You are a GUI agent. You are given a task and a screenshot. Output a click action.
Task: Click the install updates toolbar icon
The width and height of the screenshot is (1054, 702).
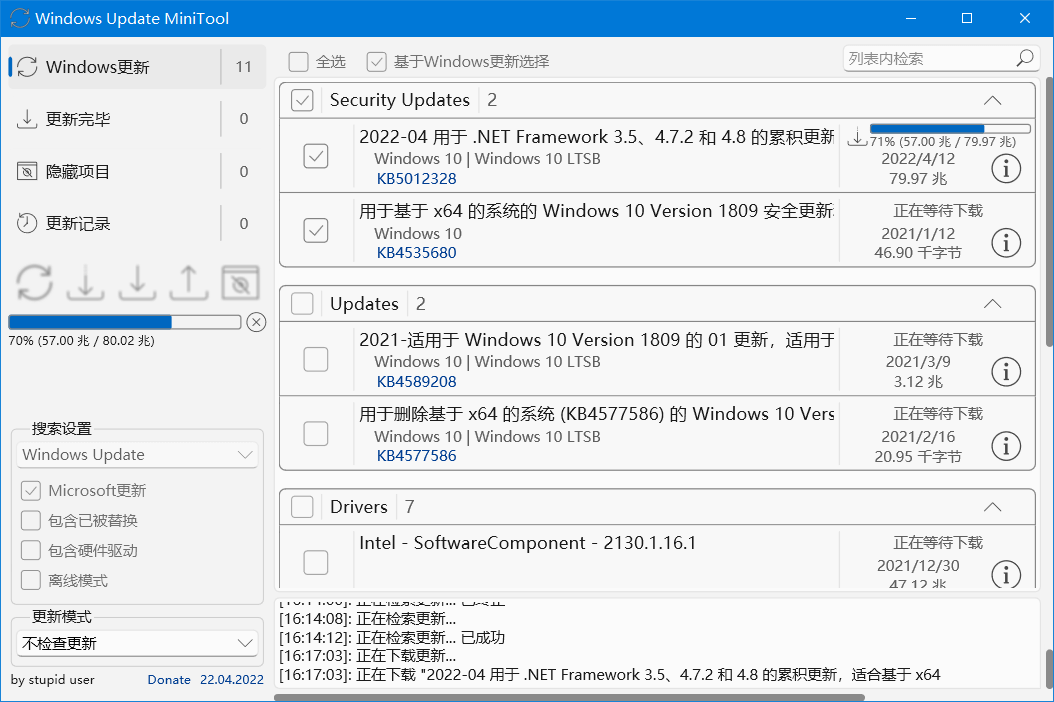[137, 282]
